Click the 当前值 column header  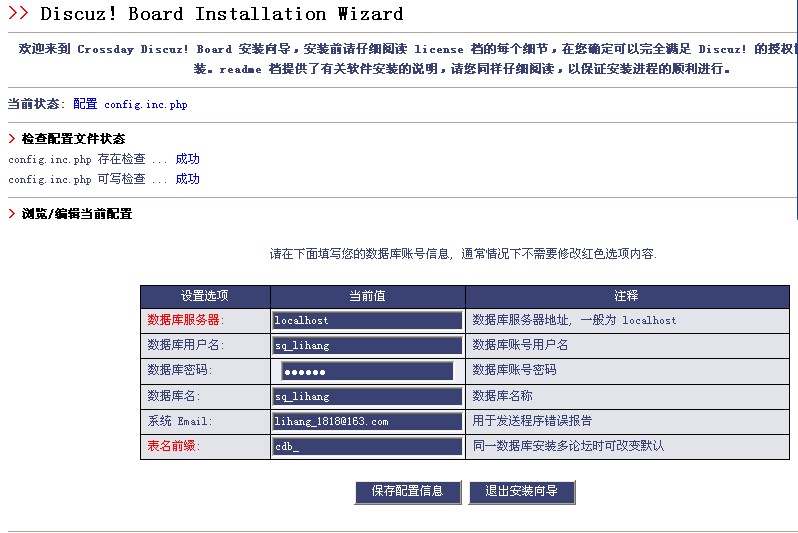367,296
